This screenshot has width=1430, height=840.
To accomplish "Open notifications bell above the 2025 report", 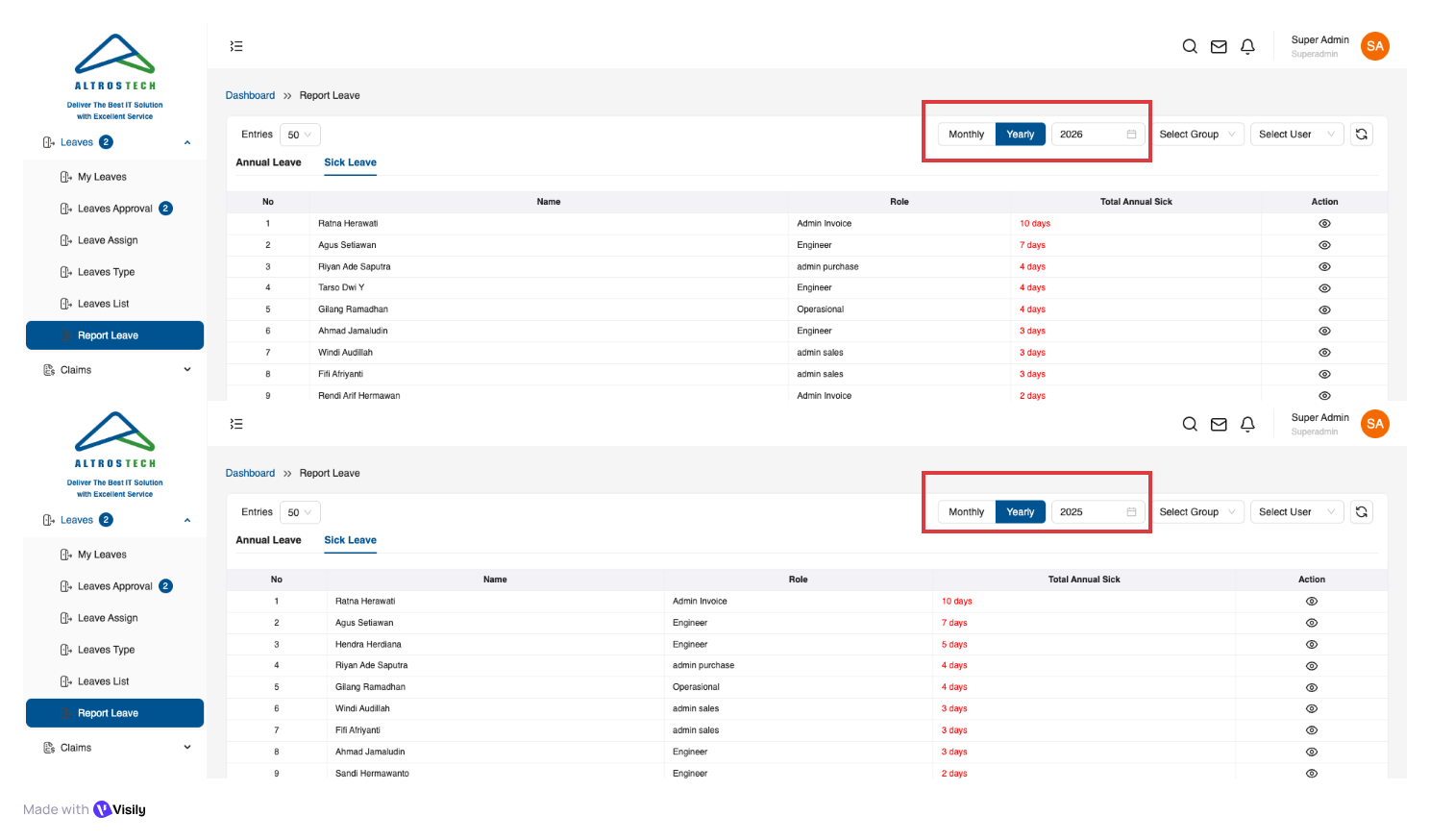I will [1247, 424].
